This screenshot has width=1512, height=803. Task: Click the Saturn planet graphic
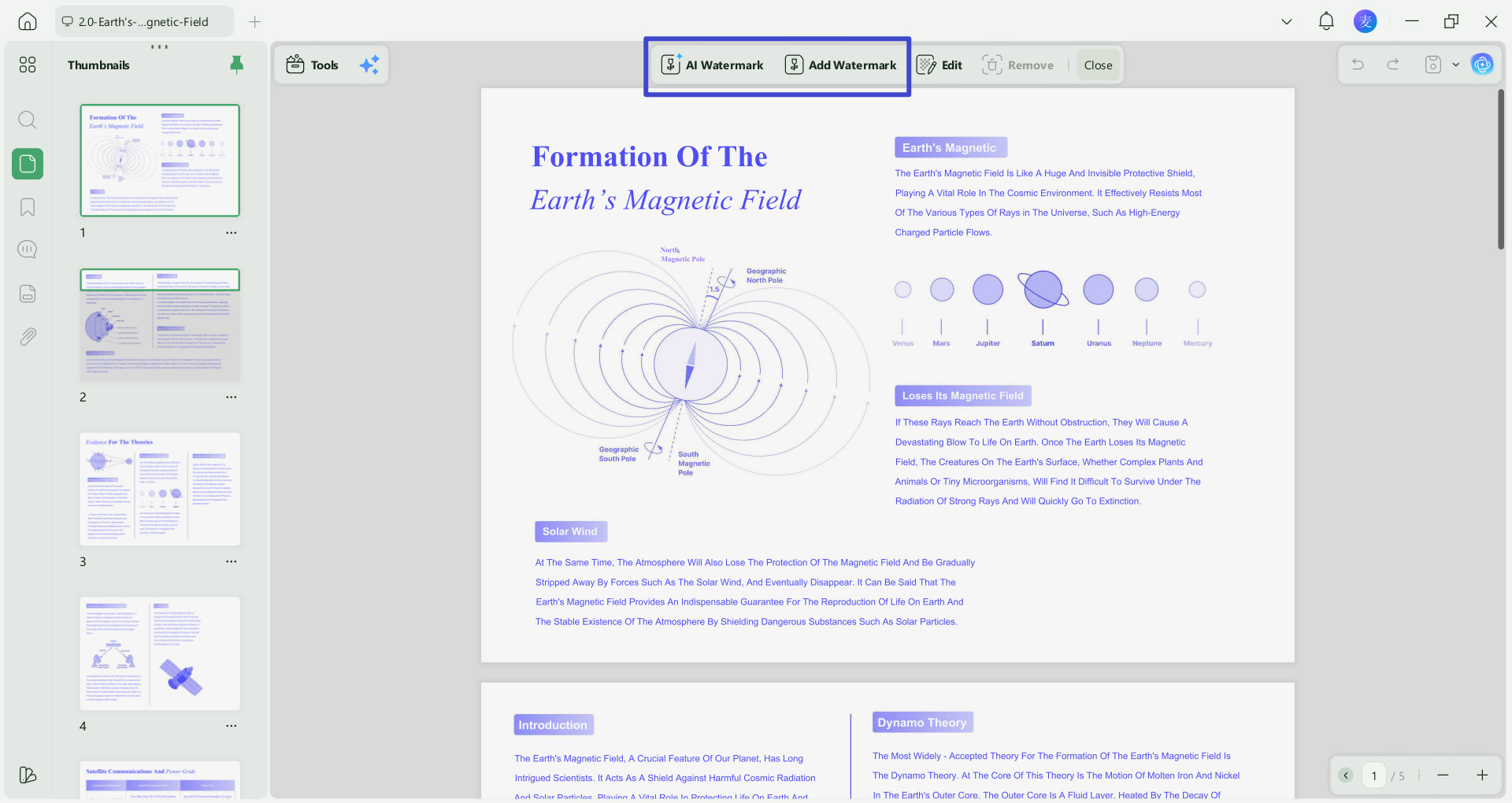[1043, 289]
